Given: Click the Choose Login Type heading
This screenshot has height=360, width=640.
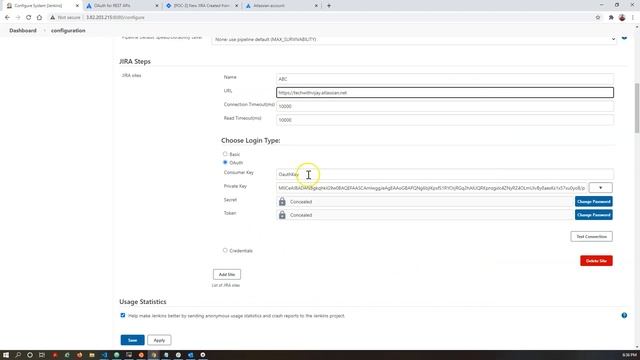Looking at the screenshot, I should (x=251, y=140).
